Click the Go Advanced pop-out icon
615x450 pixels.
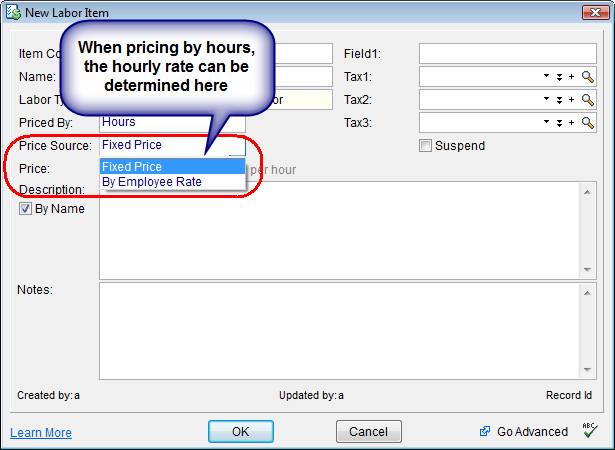click(485, 432)
